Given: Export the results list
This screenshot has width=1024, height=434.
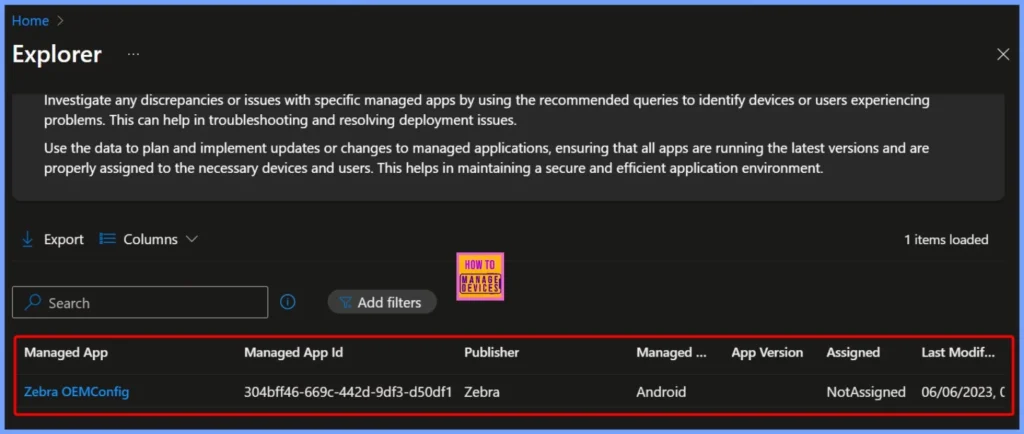Looking at the screenshot, I should pyautogui.click(x=53, y=240).
